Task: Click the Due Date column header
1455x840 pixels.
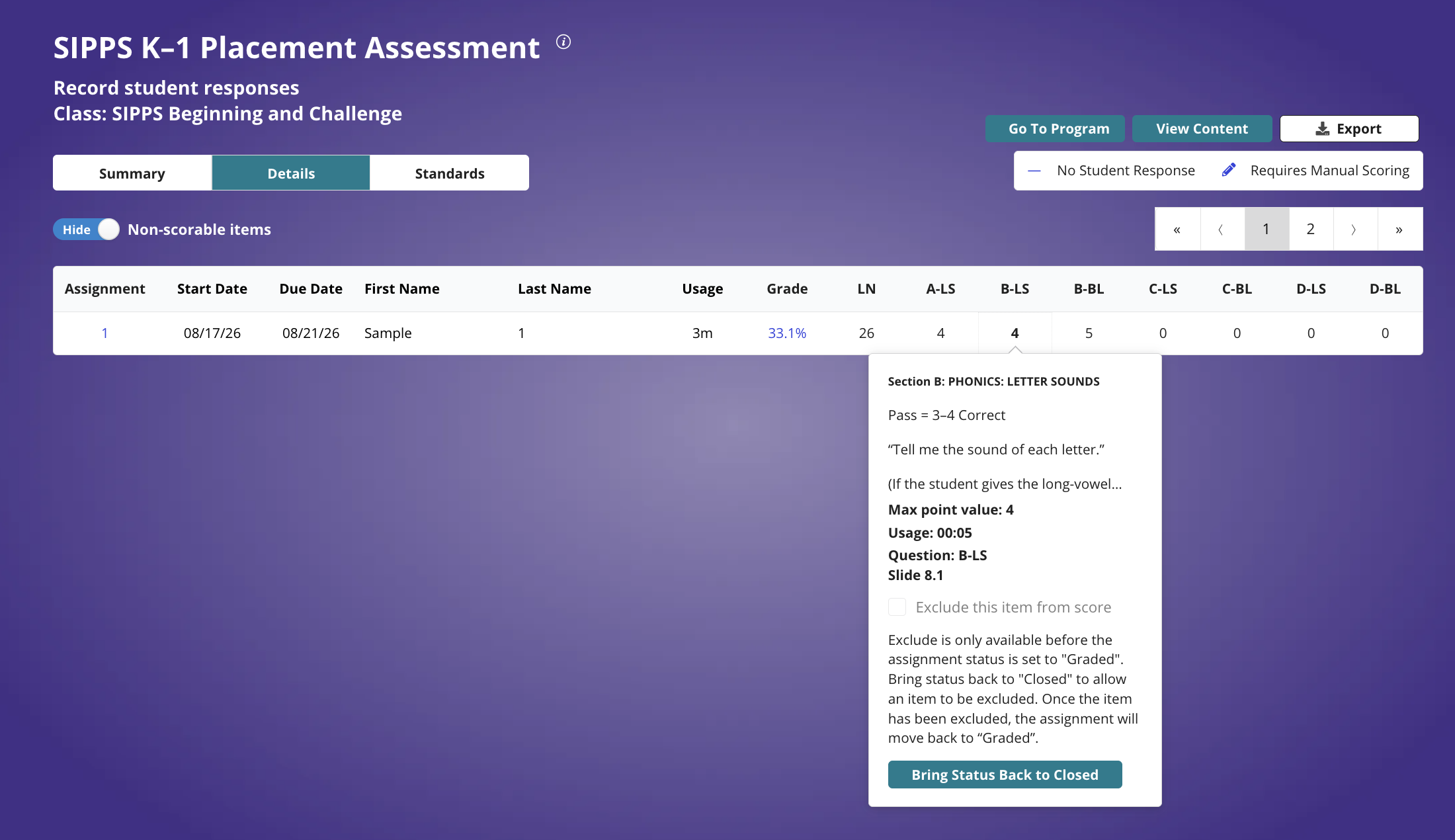Action: click(311, 289)
